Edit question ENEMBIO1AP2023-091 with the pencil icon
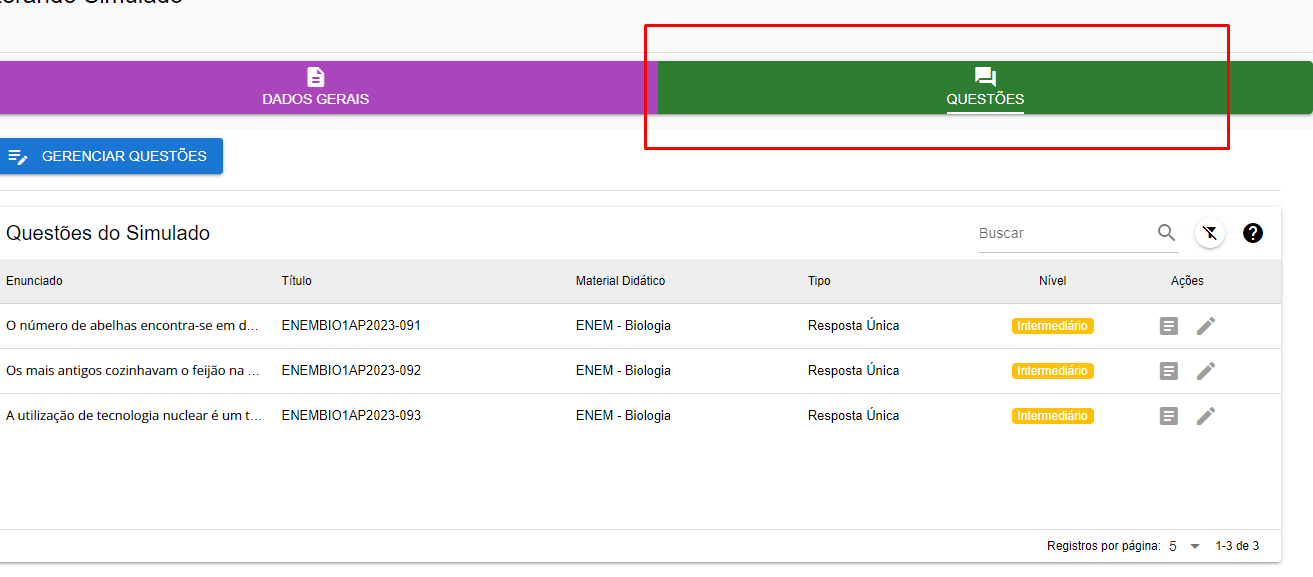Image resolution: width=1313 pixels, height=577 pixels. (x=1206, y=326)
